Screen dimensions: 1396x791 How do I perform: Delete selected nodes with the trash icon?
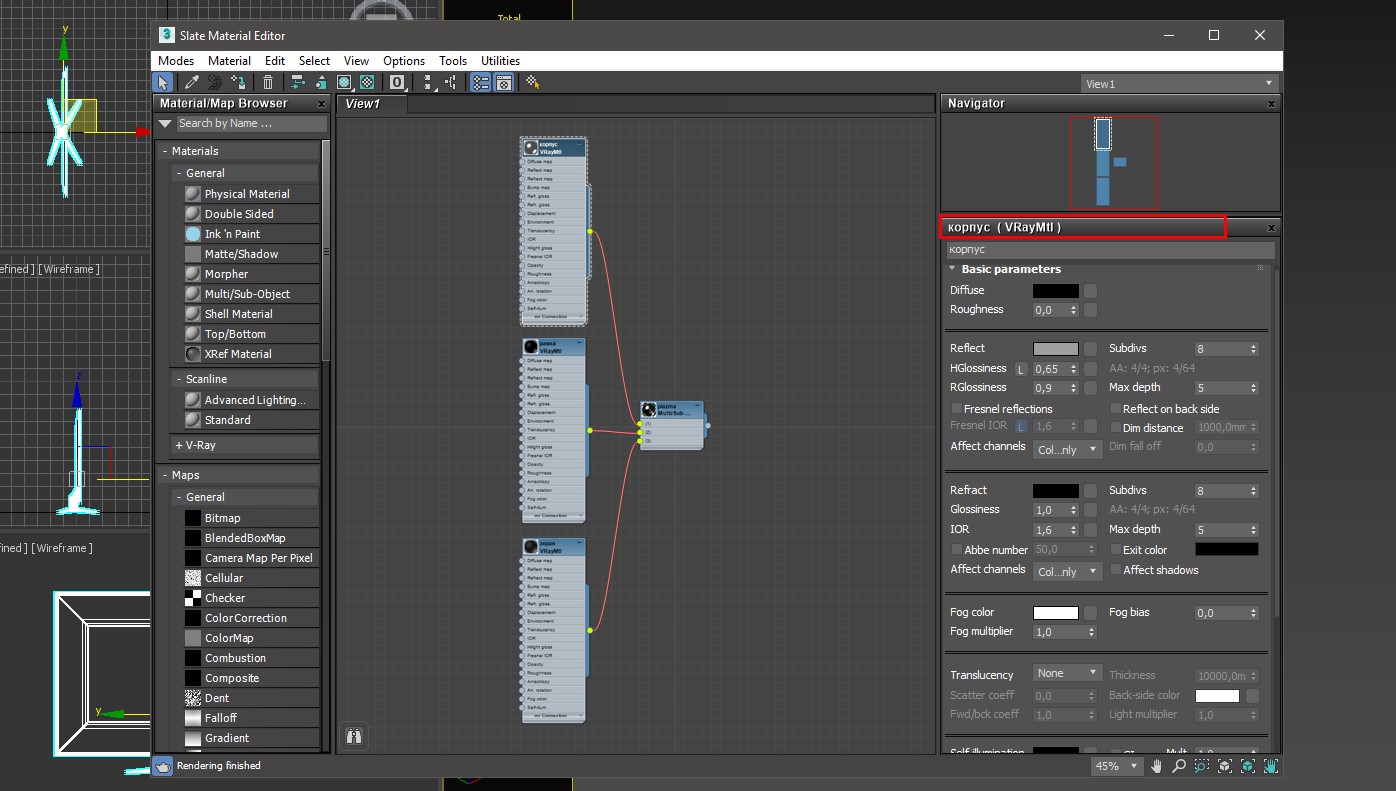(x=268, y=83)
